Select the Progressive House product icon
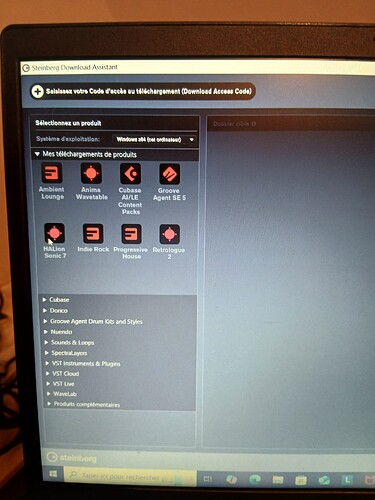This screenshot has width=375, height=500. 131,234
